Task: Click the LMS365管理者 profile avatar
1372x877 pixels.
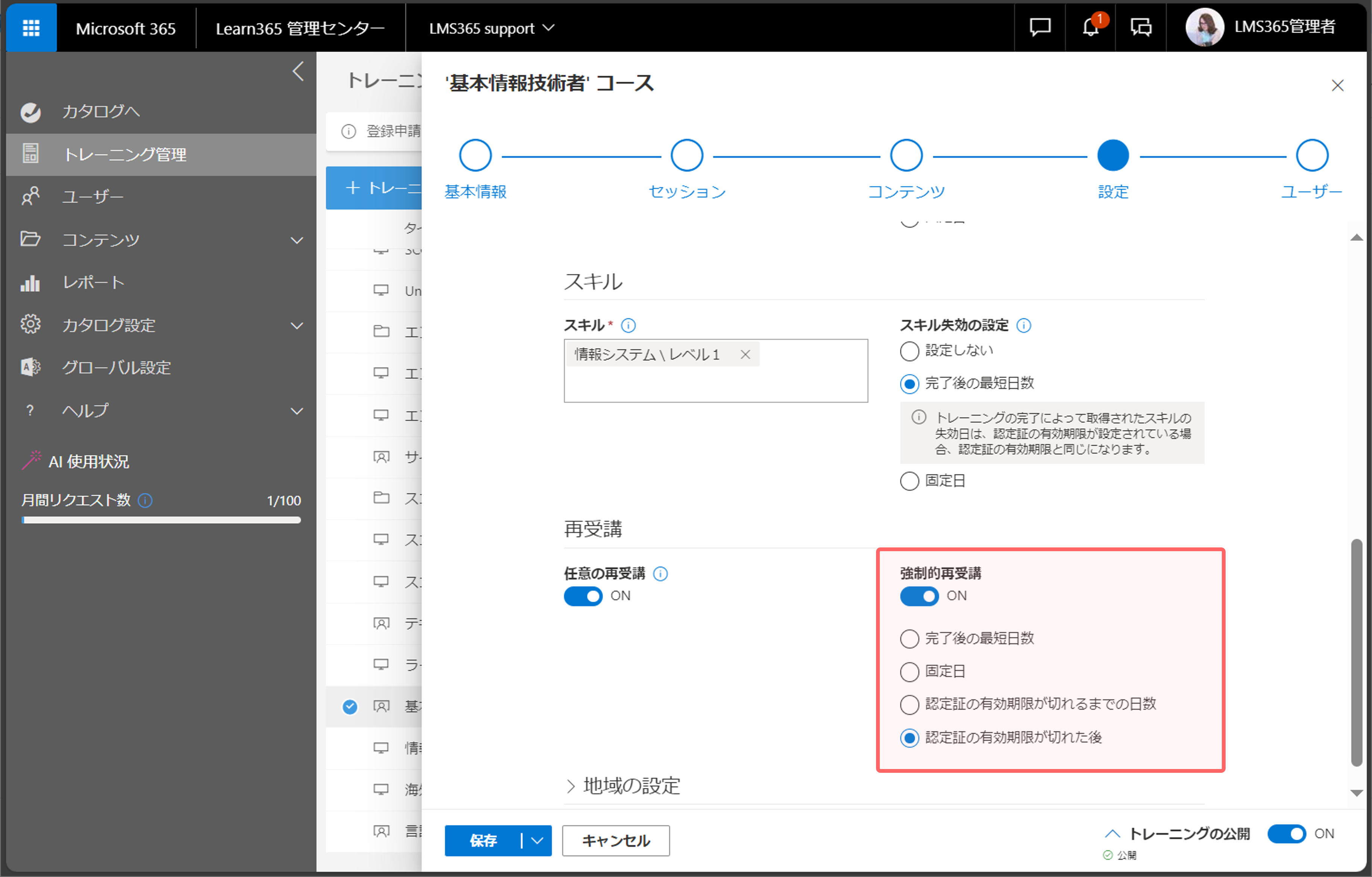Action: [x=1204, y=27]
